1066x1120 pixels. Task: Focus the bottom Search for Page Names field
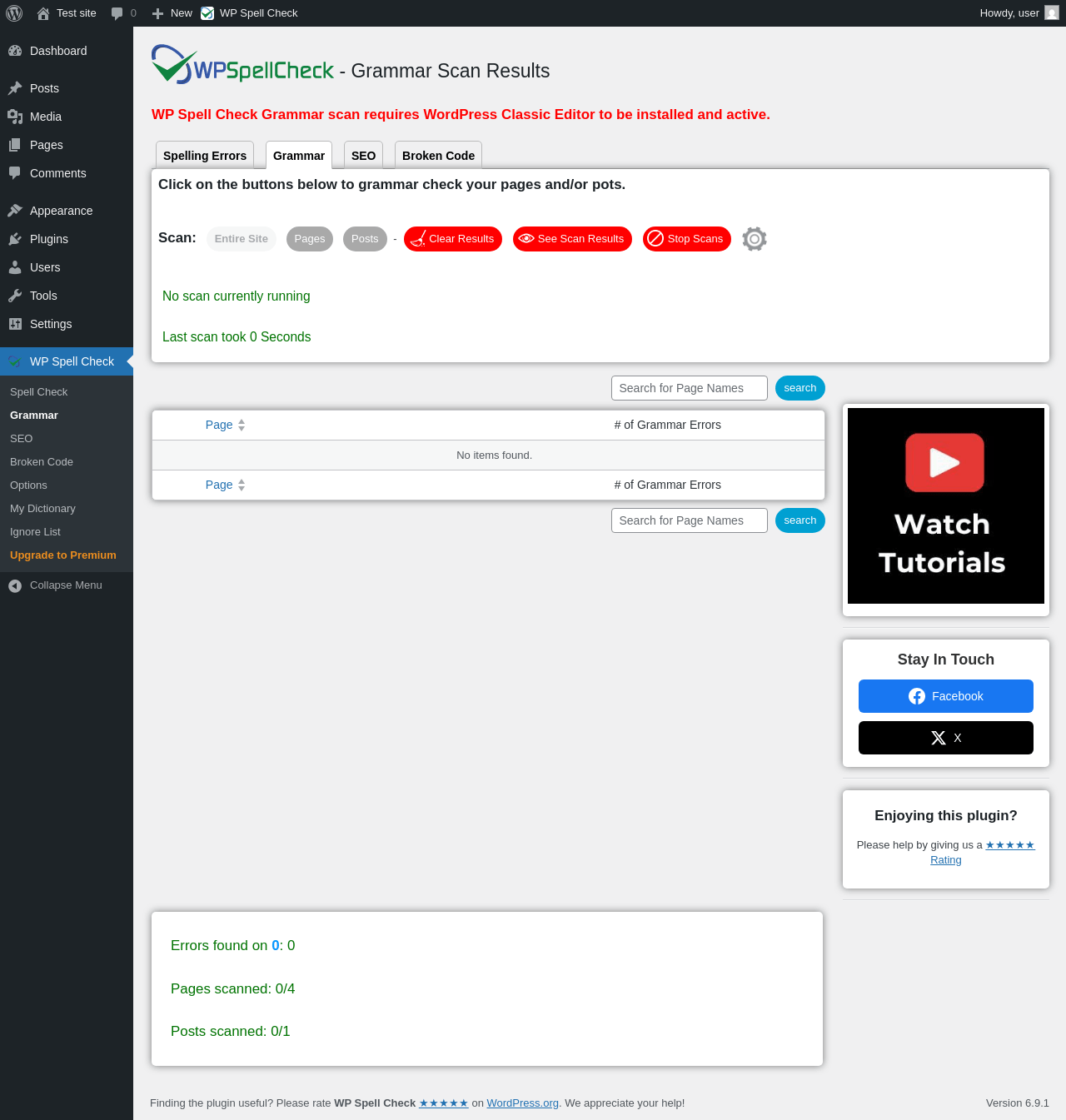pyautogui.click(x=690, y=520)
